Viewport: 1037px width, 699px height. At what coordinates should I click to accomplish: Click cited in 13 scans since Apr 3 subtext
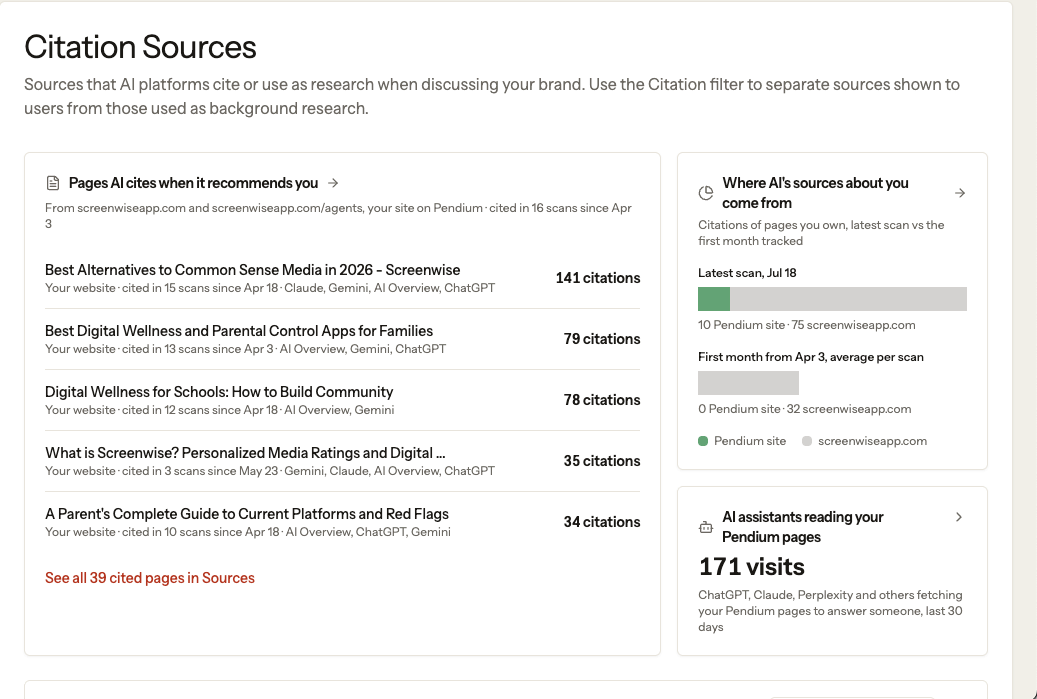(x=198, y=349)
